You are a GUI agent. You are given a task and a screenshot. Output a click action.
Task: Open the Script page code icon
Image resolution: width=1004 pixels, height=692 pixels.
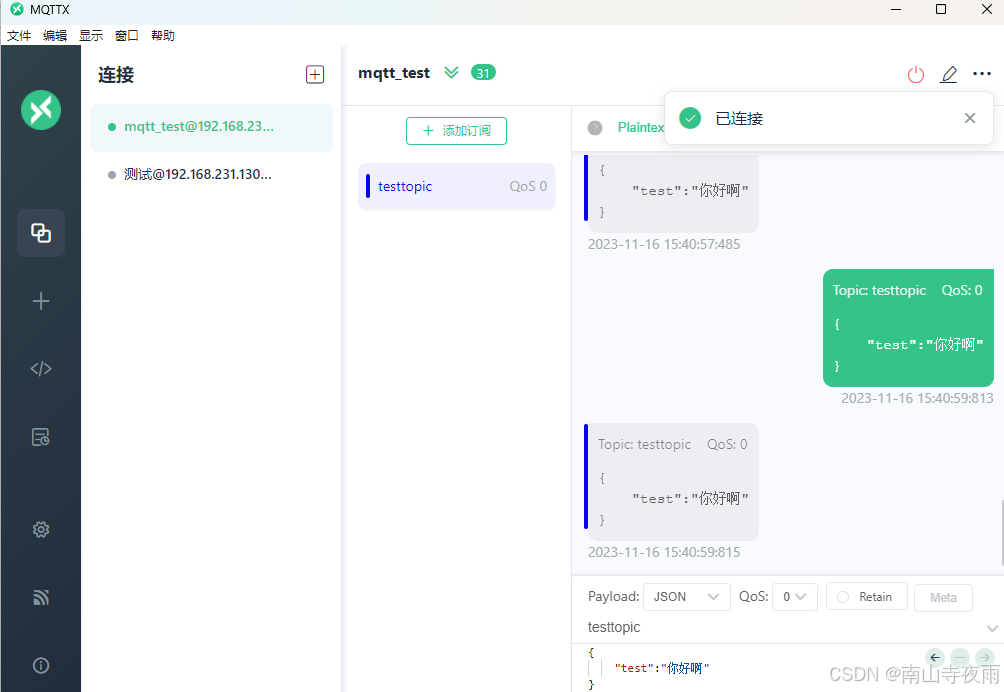41,369
